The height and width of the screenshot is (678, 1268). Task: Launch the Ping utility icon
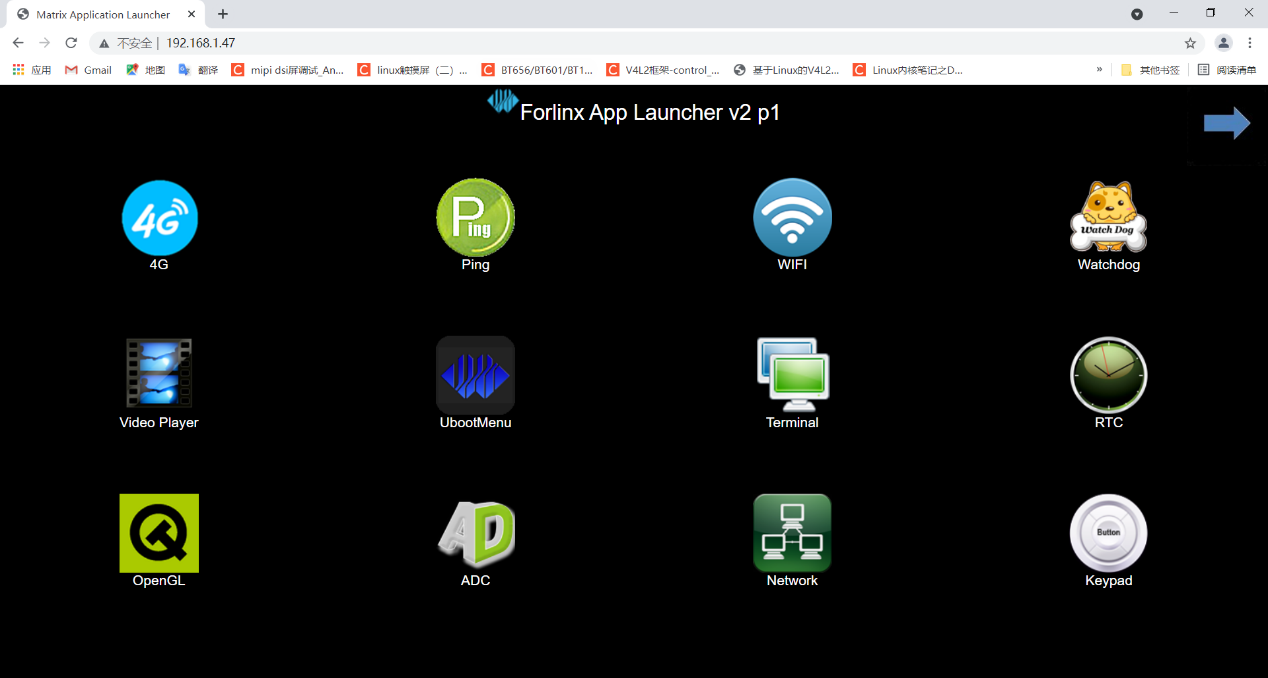475,218
